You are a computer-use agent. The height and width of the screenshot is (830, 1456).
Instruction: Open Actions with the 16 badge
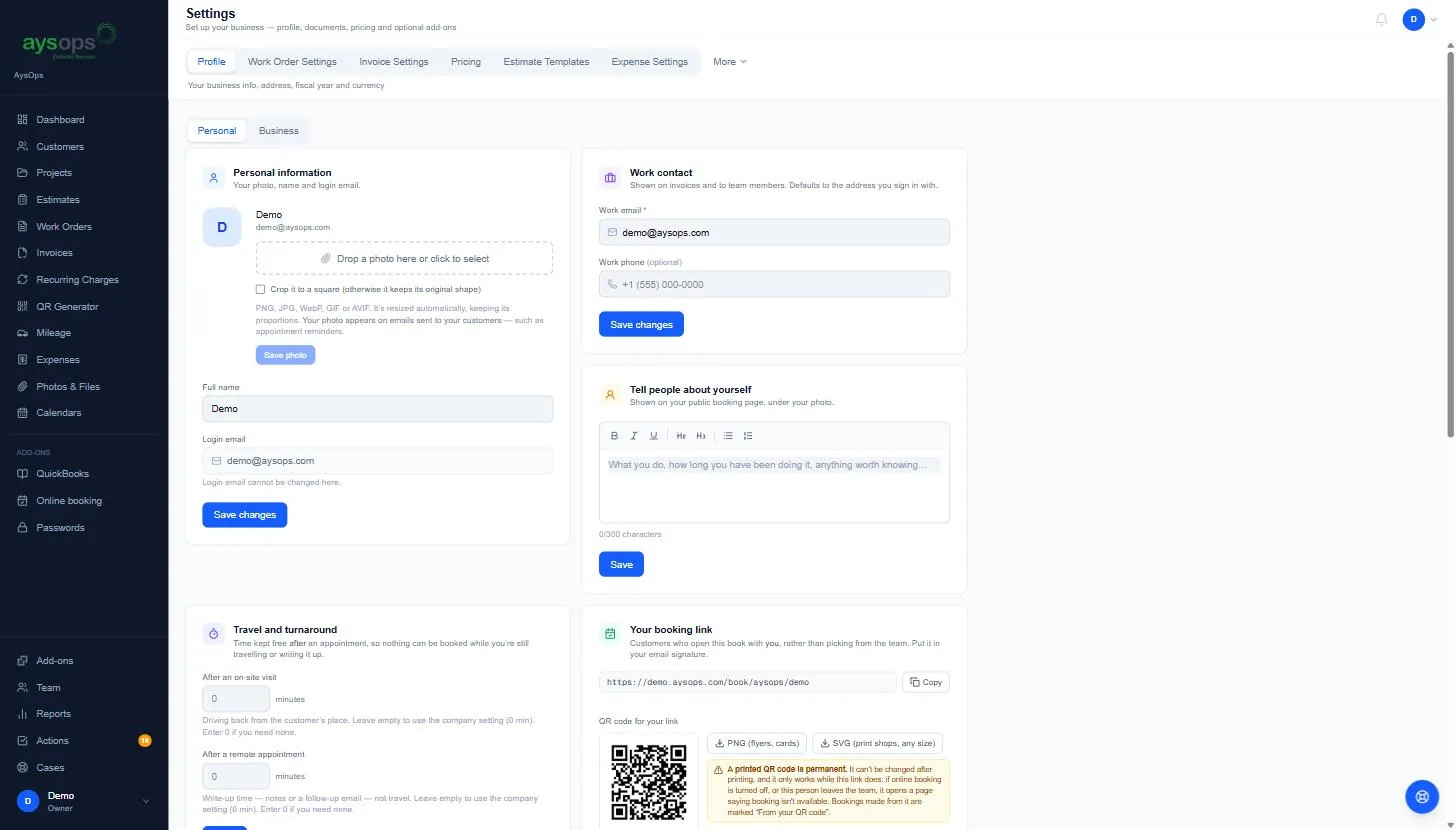84,741
